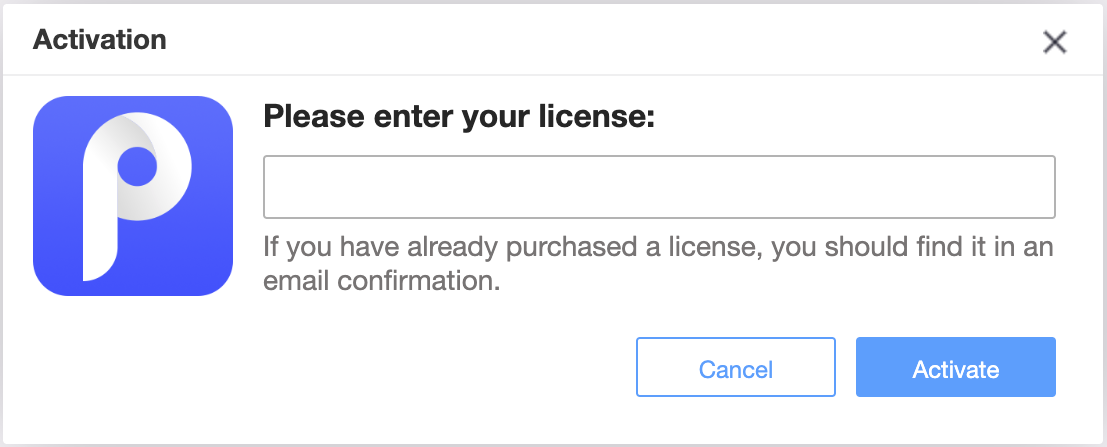
Task: Choose the outlined Cancel option
Action: pyautogui.click(x=736, y=367)
